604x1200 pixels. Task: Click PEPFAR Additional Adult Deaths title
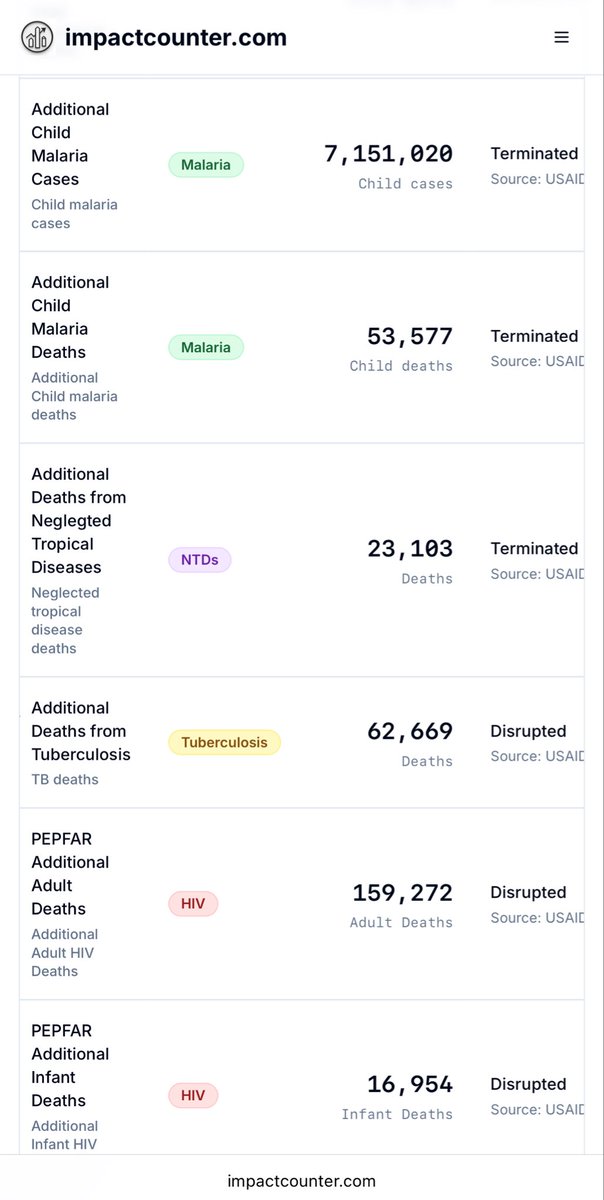70,873
